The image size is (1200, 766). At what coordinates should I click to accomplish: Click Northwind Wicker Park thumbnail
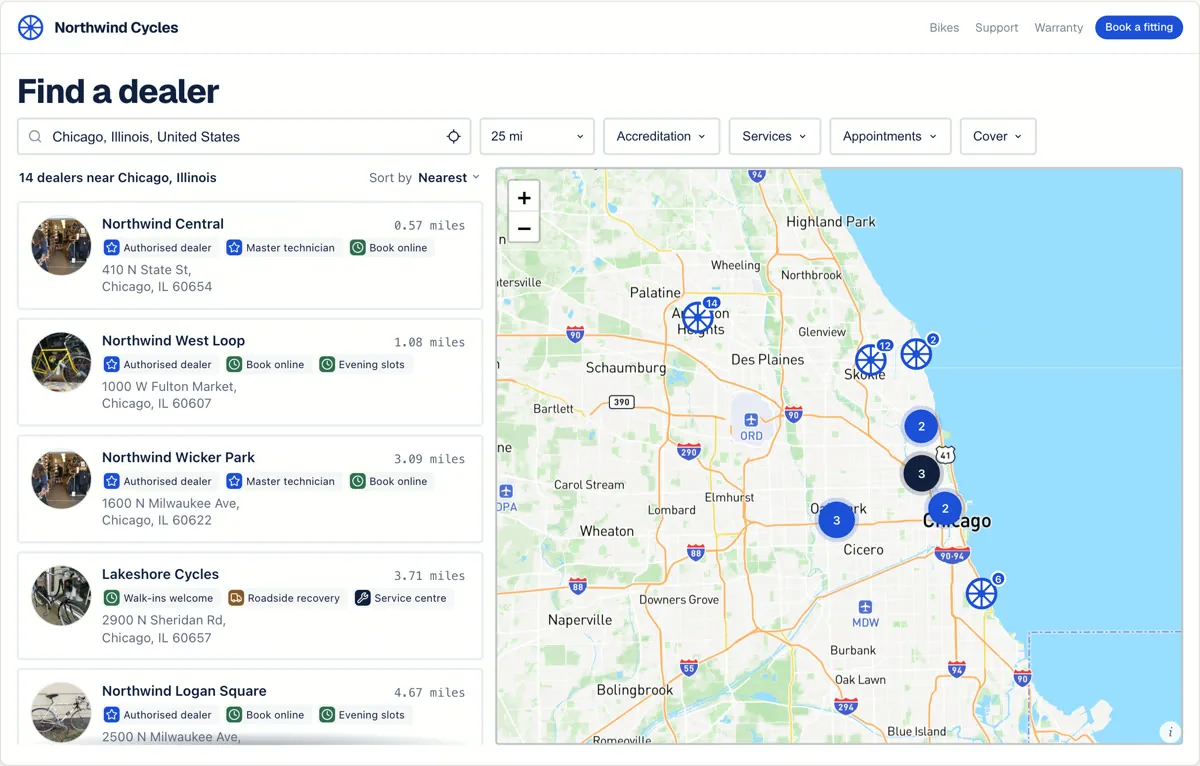61,479
